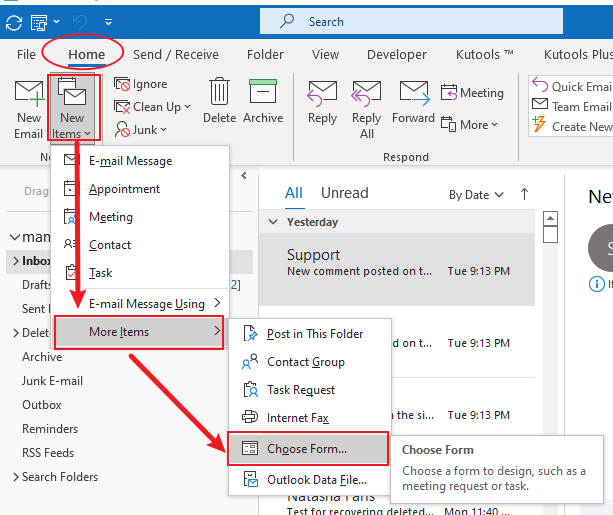Expand the By Date sort dropdown
The height and width of the screenshot is (515, 613).
click(475, 195)
